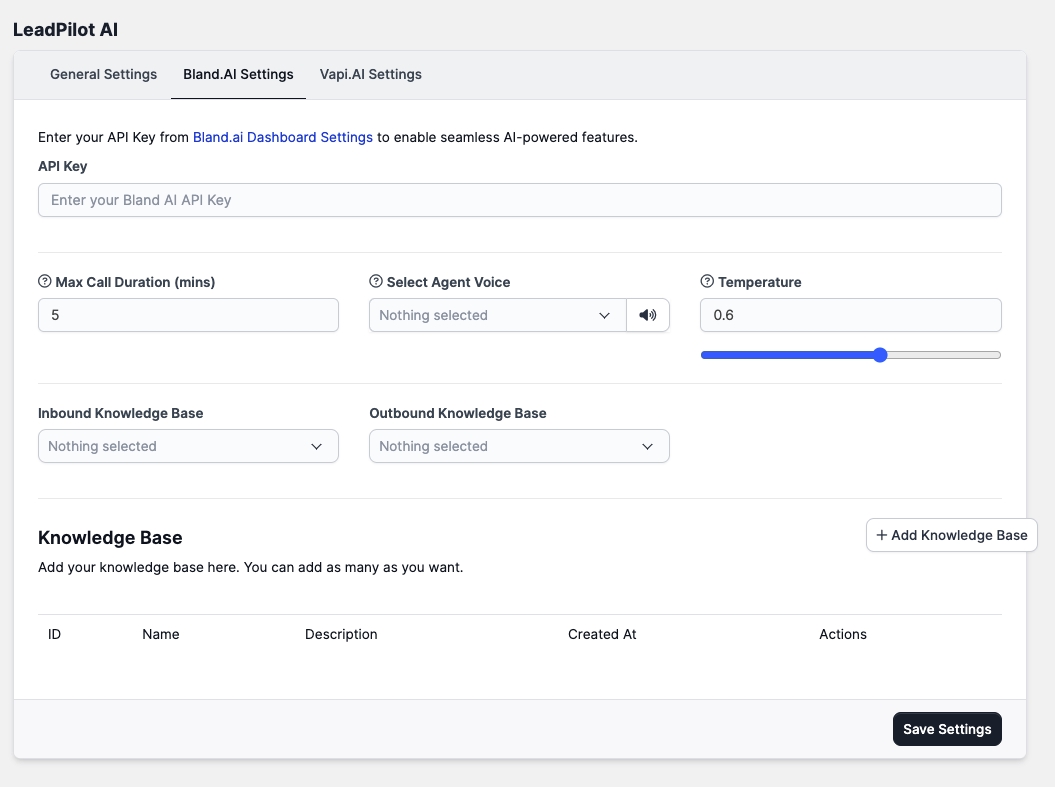Switch to the General Settings tab
The width and height of the screenshot is (1055, 787).
[103, 74]
